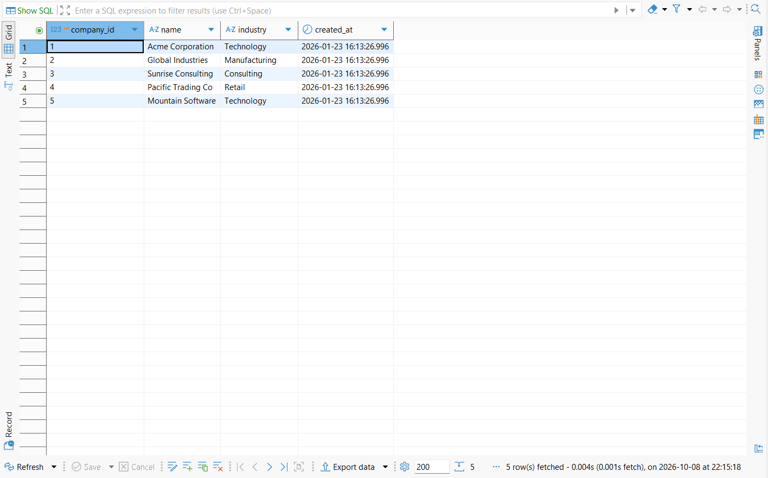Go to the next page of results
768x478 pixels.
pos(269,467)
